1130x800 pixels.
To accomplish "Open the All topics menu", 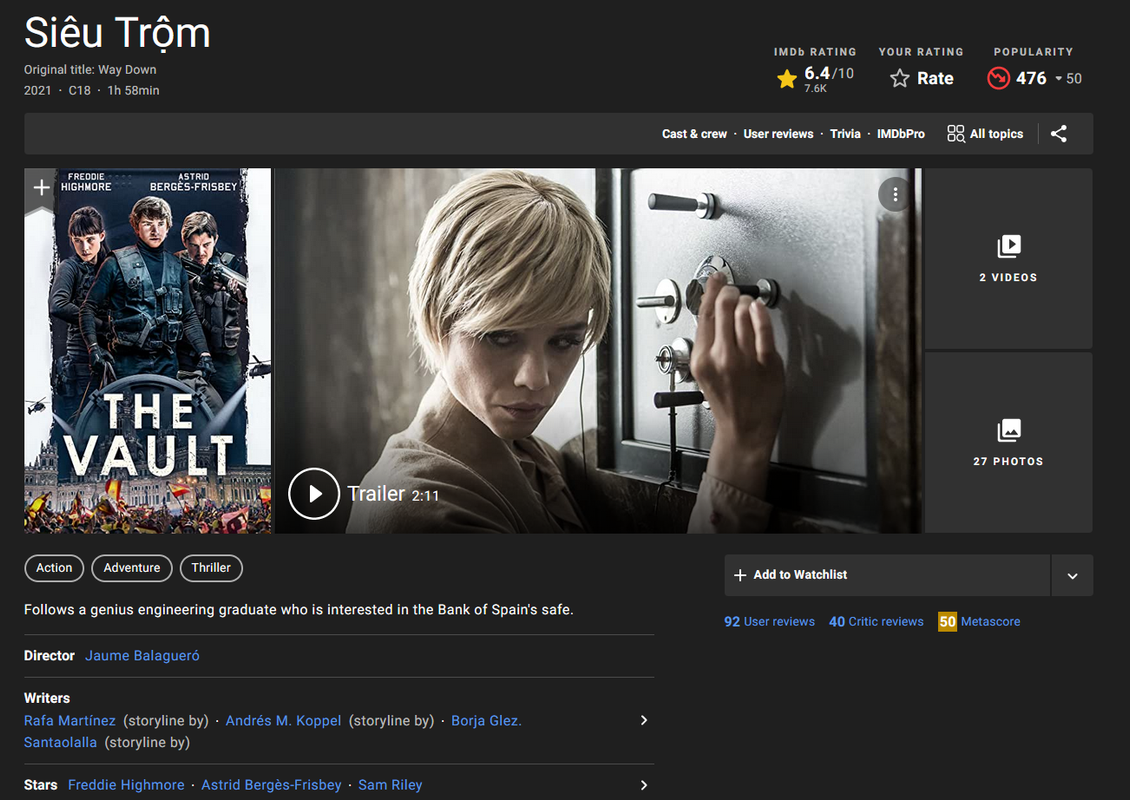I will 985,133.
